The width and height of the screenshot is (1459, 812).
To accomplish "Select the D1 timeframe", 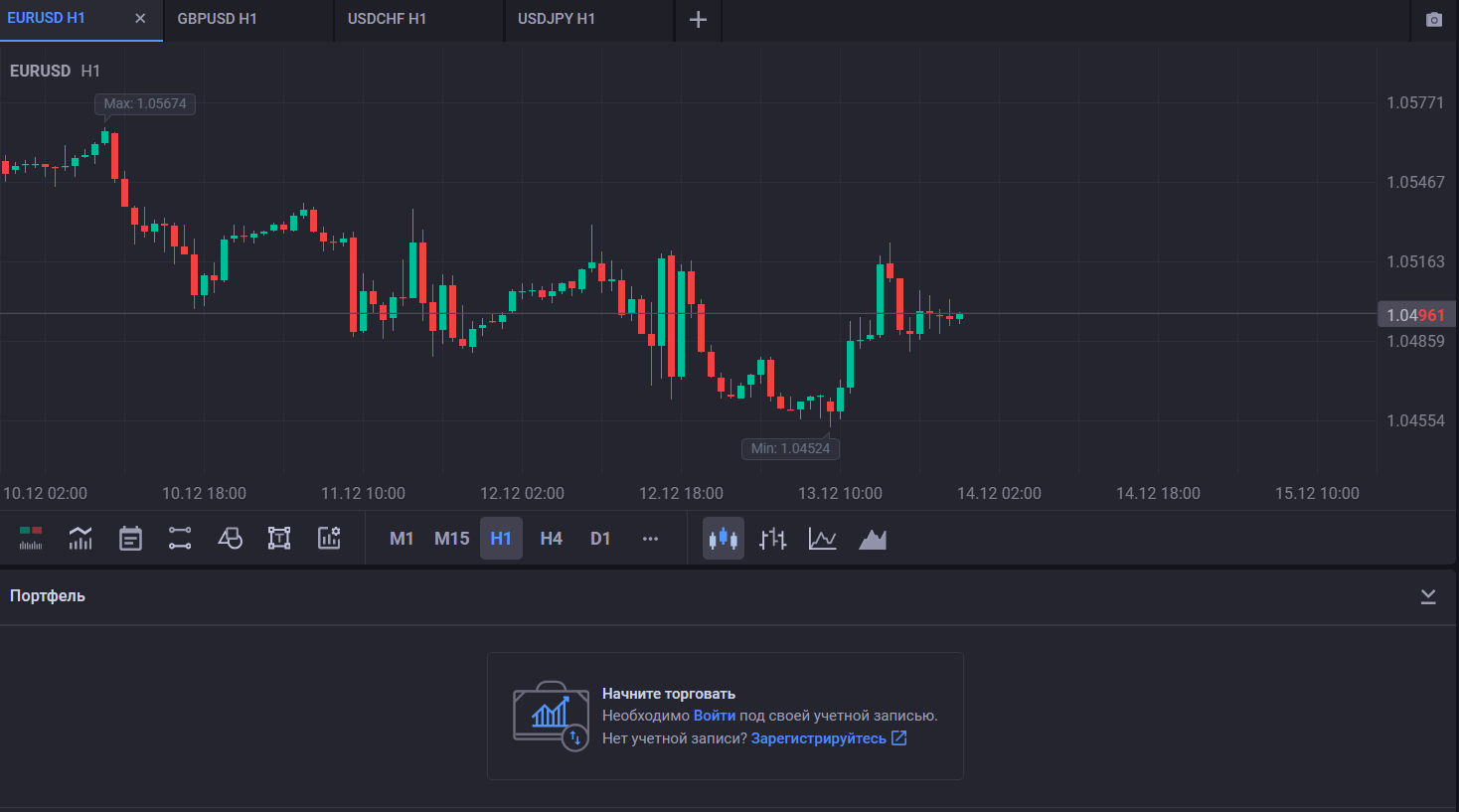I will click(x=600, y=539).
